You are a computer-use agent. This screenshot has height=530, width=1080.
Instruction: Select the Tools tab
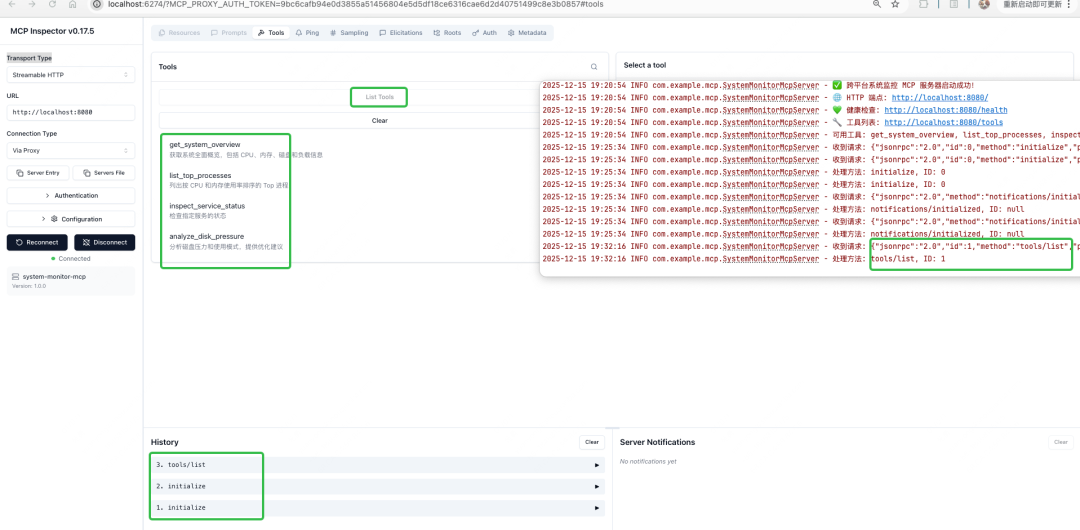[271, 32]
